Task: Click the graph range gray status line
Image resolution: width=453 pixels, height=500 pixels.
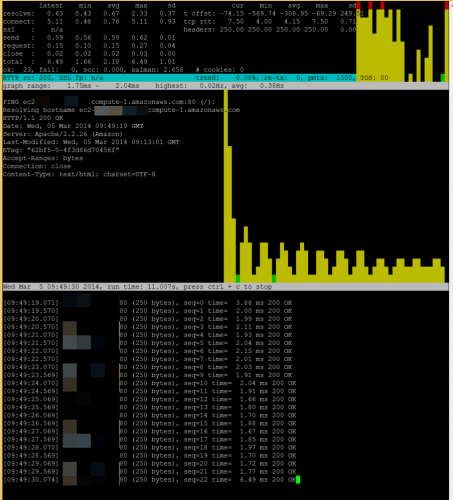Action: click(x=225, y=86)
